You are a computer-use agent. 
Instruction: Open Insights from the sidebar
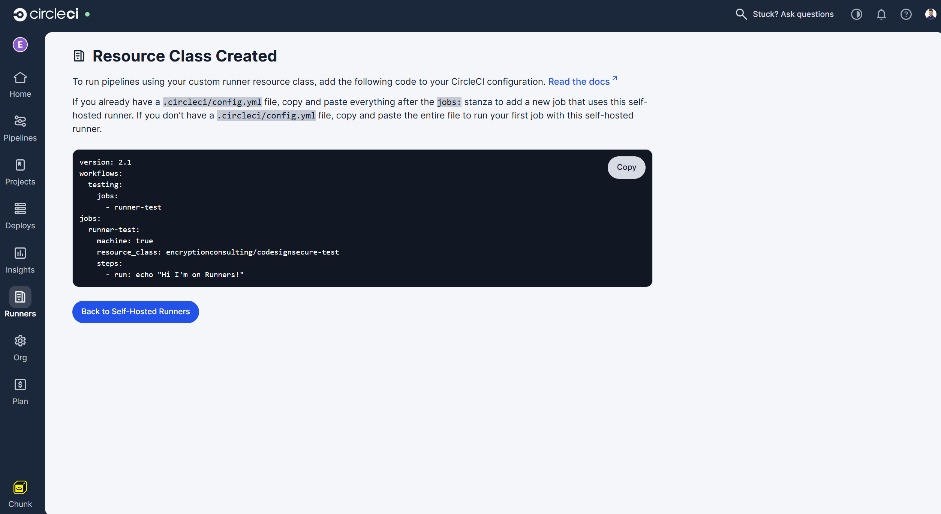click(x=20, y=261)
